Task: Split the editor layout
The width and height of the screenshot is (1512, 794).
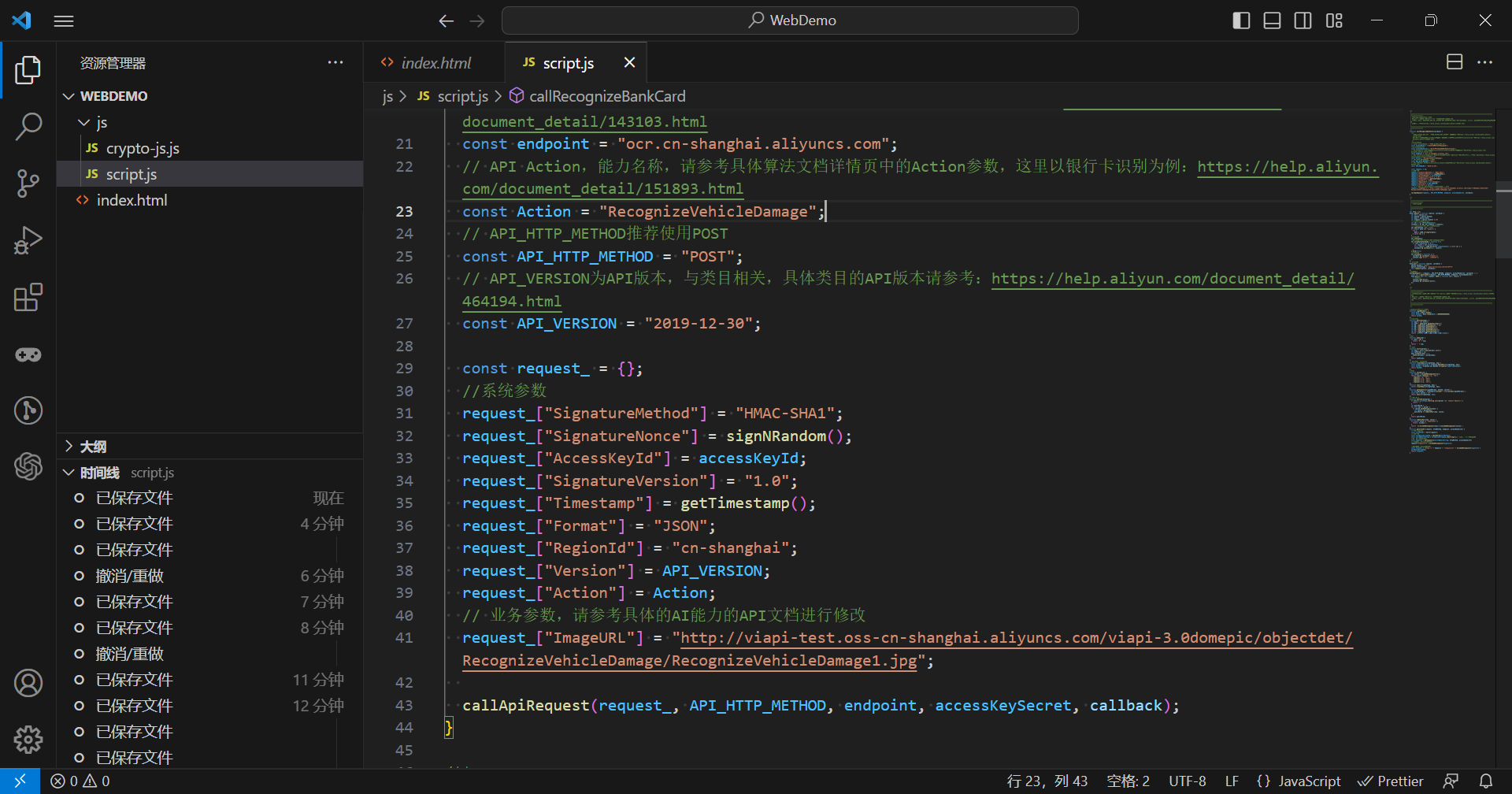Action: (x=1455, y=62)
